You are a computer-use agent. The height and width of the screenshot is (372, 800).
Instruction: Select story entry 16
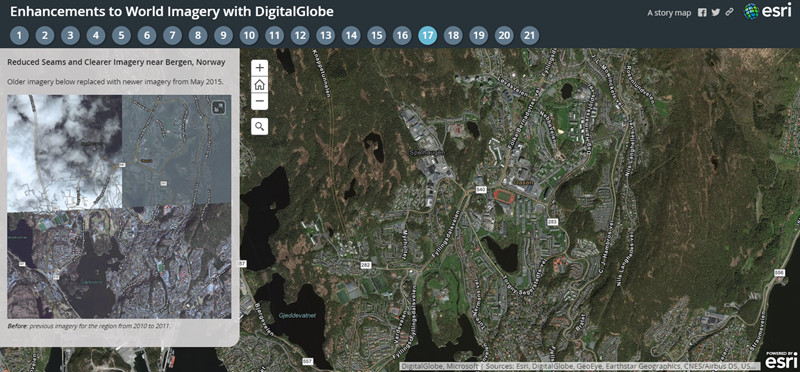pos(402,36)
